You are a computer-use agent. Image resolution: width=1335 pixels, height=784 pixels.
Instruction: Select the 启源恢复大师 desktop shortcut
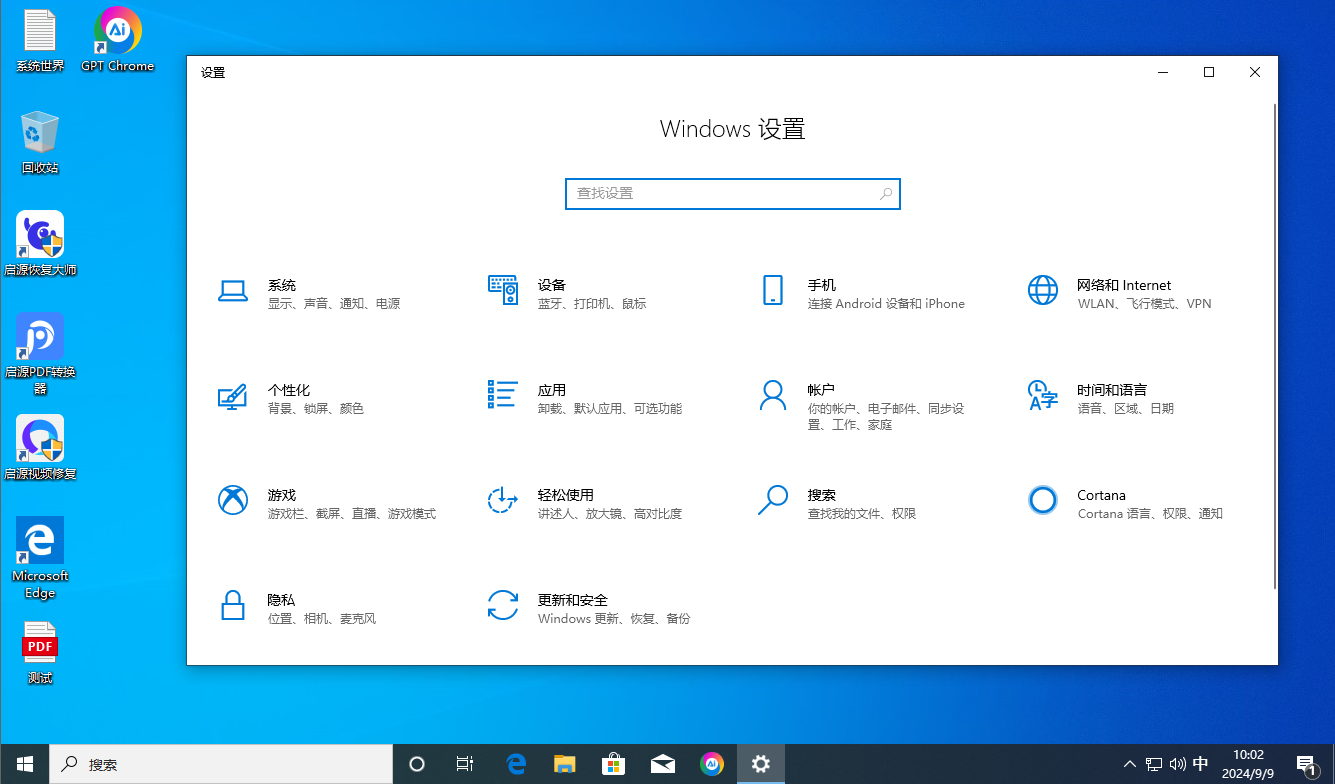(x=40, y=244)
